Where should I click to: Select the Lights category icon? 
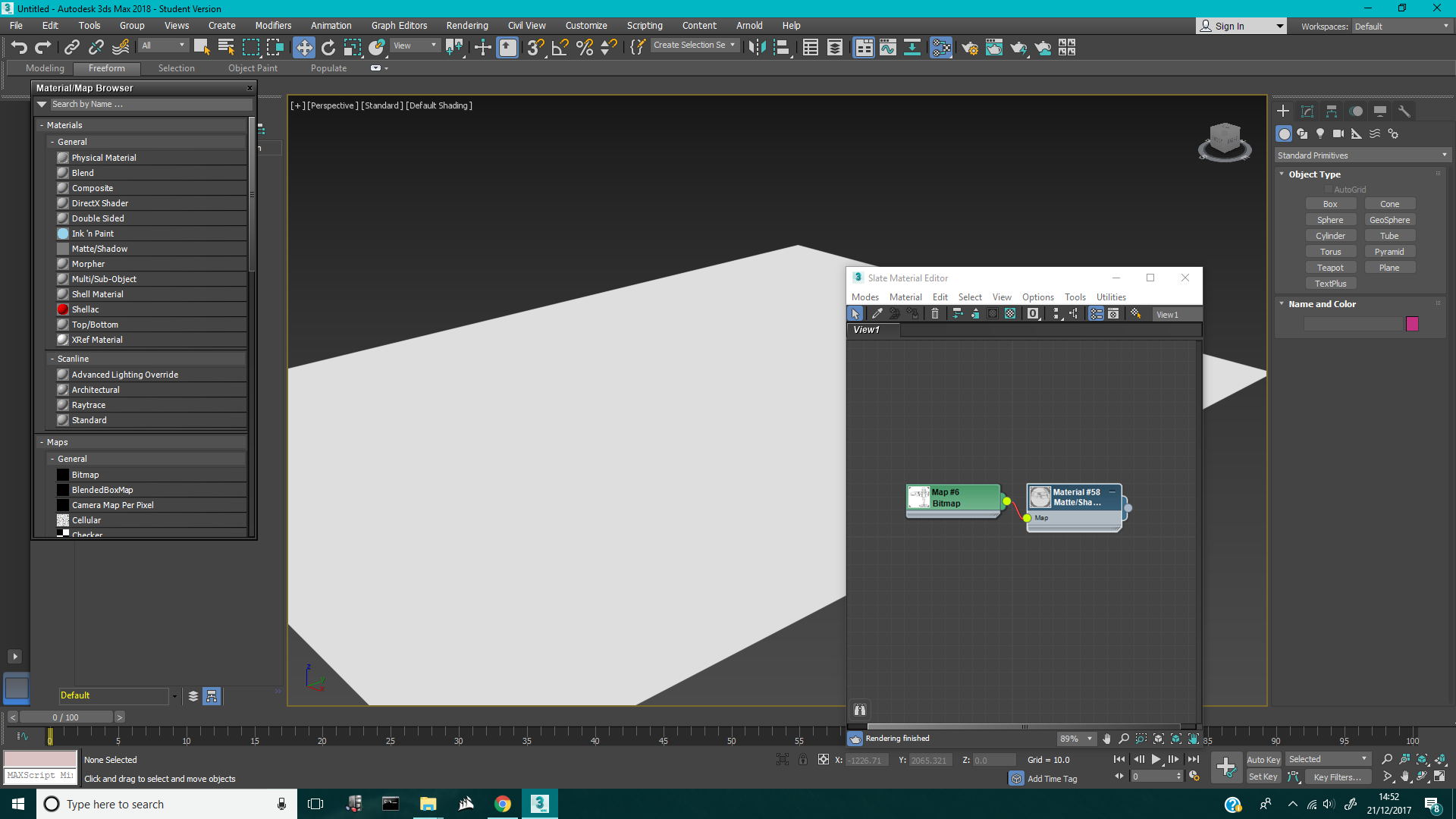click(1320, 133)
